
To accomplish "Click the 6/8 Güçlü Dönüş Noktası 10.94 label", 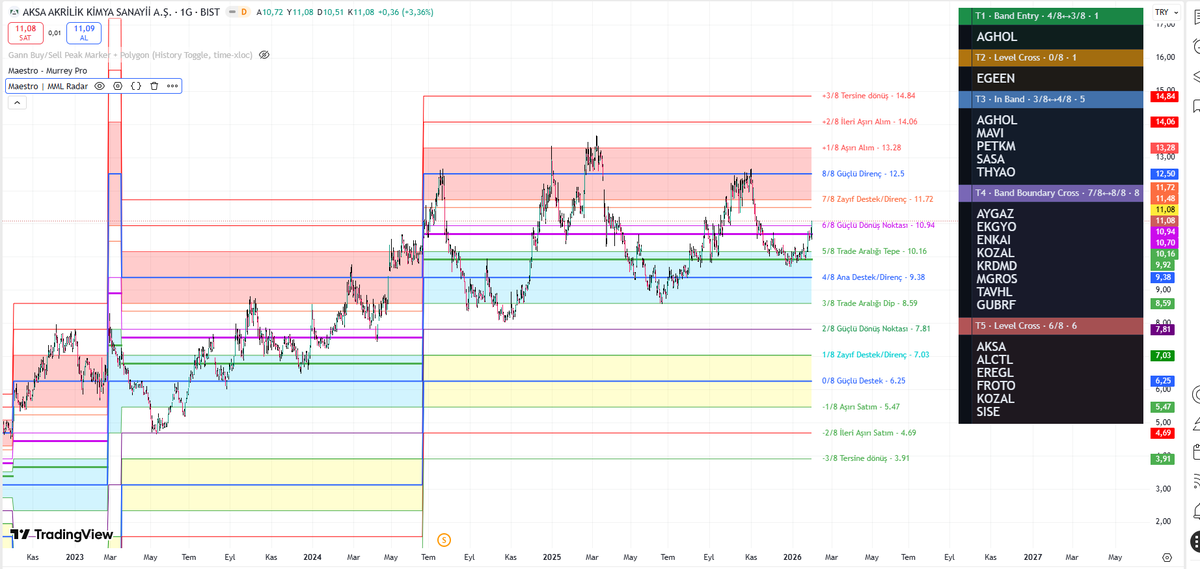I will (x=878, y=225).
